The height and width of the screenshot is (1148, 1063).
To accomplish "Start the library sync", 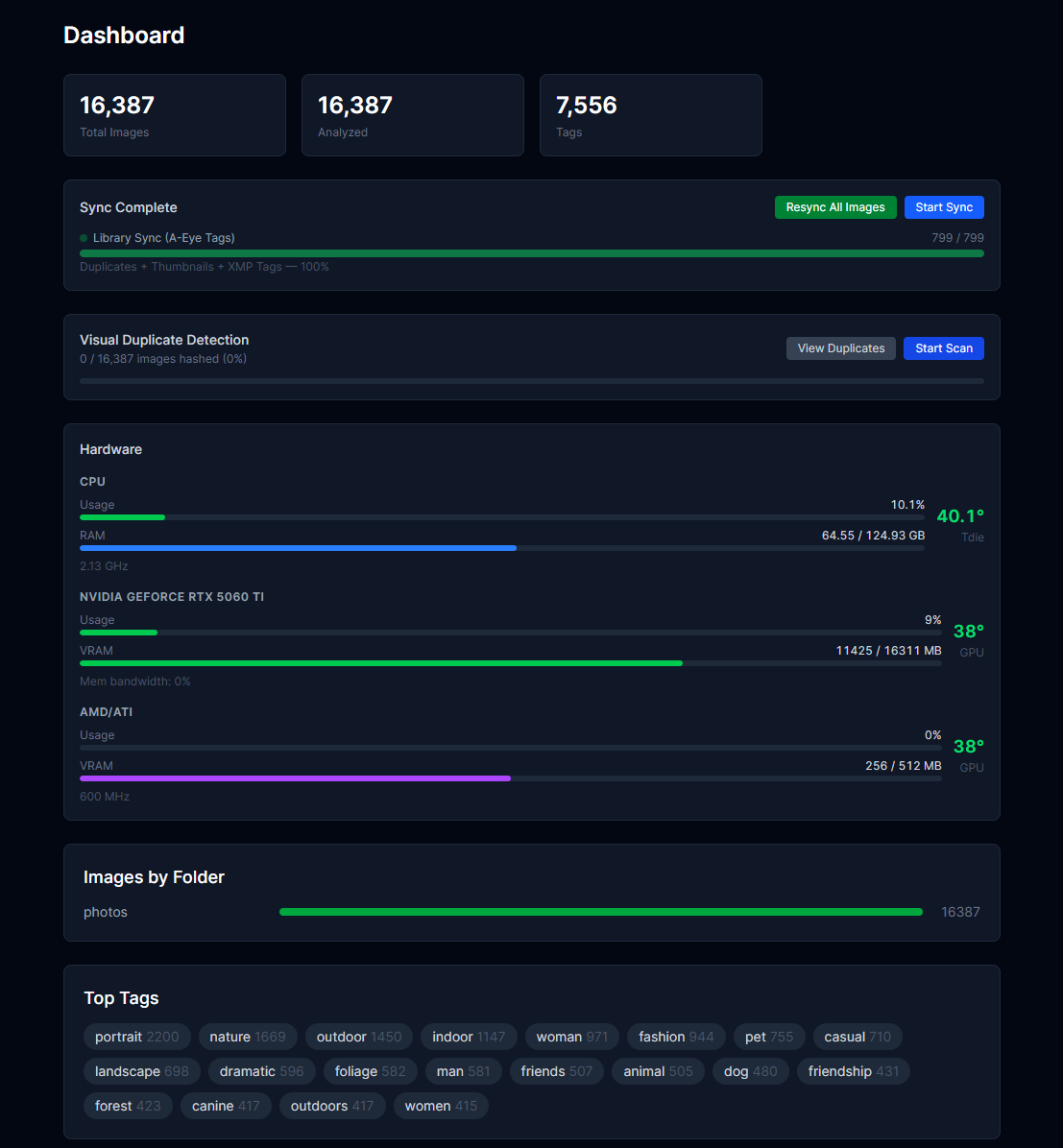I will pyautogui.click(x=944, y=207).
